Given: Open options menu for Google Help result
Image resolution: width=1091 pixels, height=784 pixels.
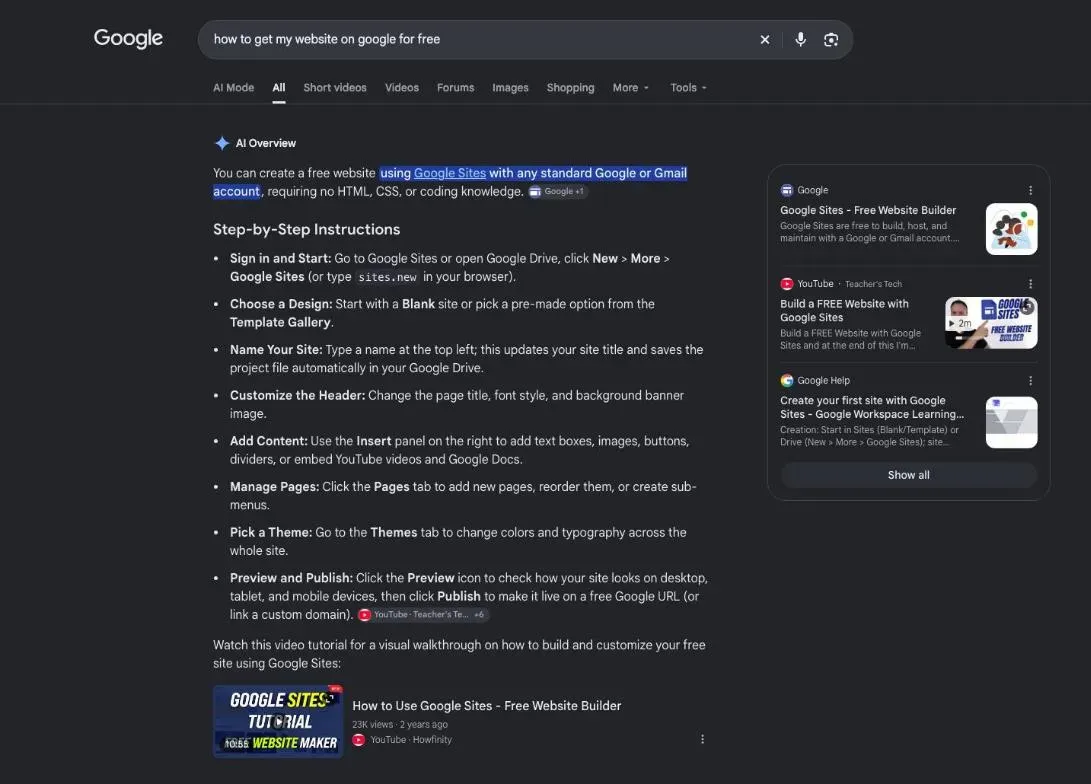Looking at the screenshot, I should click(x=1030, y=381).
